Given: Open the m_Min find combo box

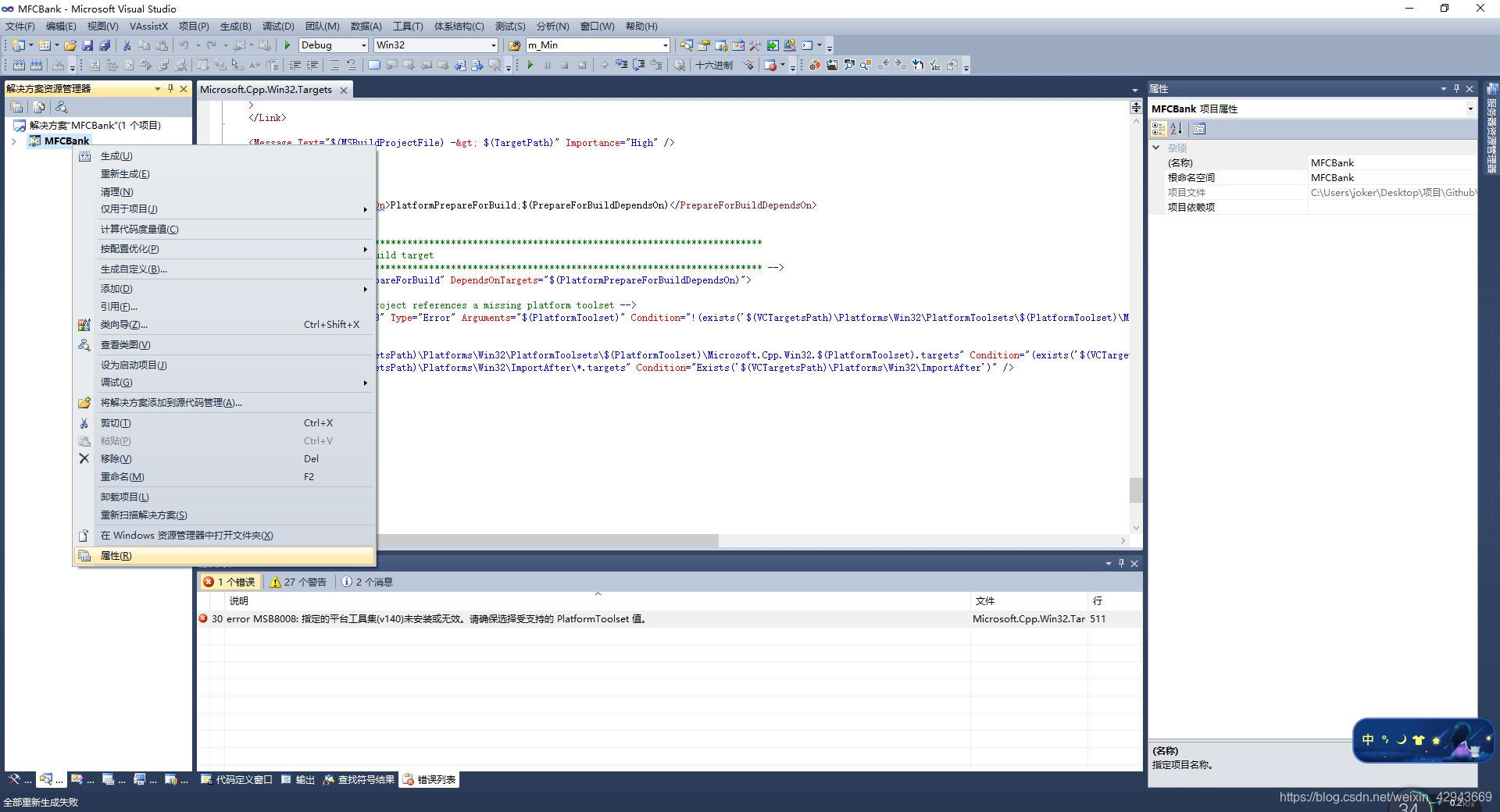Looking at the screenshot, I should pos(598,45).
